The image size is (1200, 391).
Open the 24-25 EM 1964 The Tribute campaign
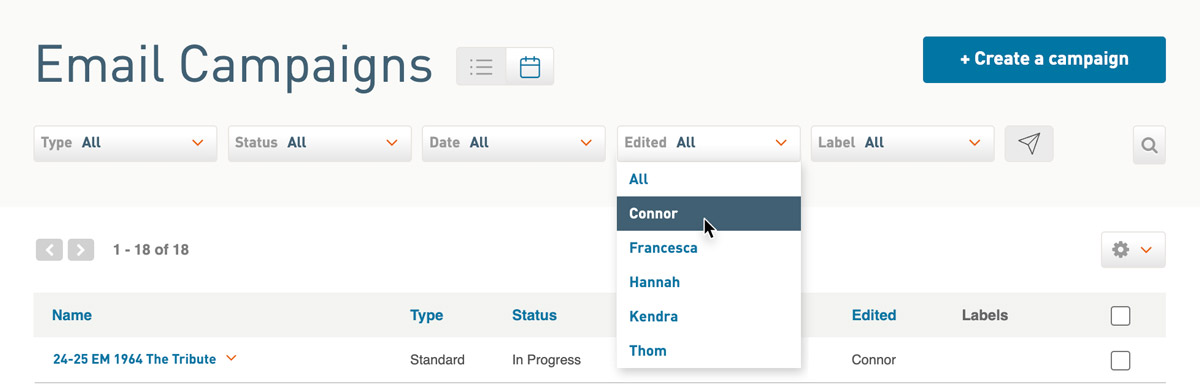[134, 359]
